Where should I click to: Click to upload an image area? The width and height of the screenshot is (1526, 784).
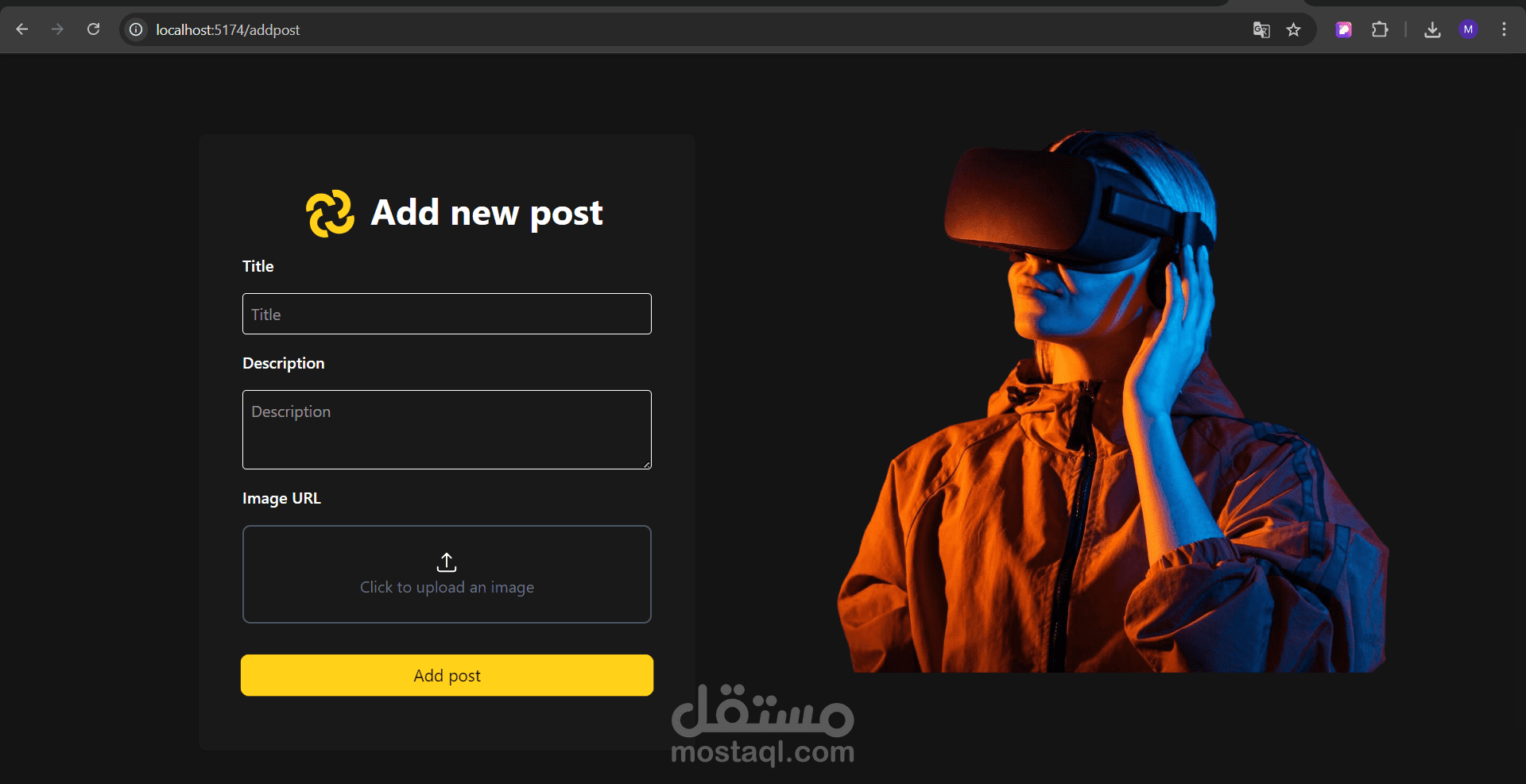(447, 574)
